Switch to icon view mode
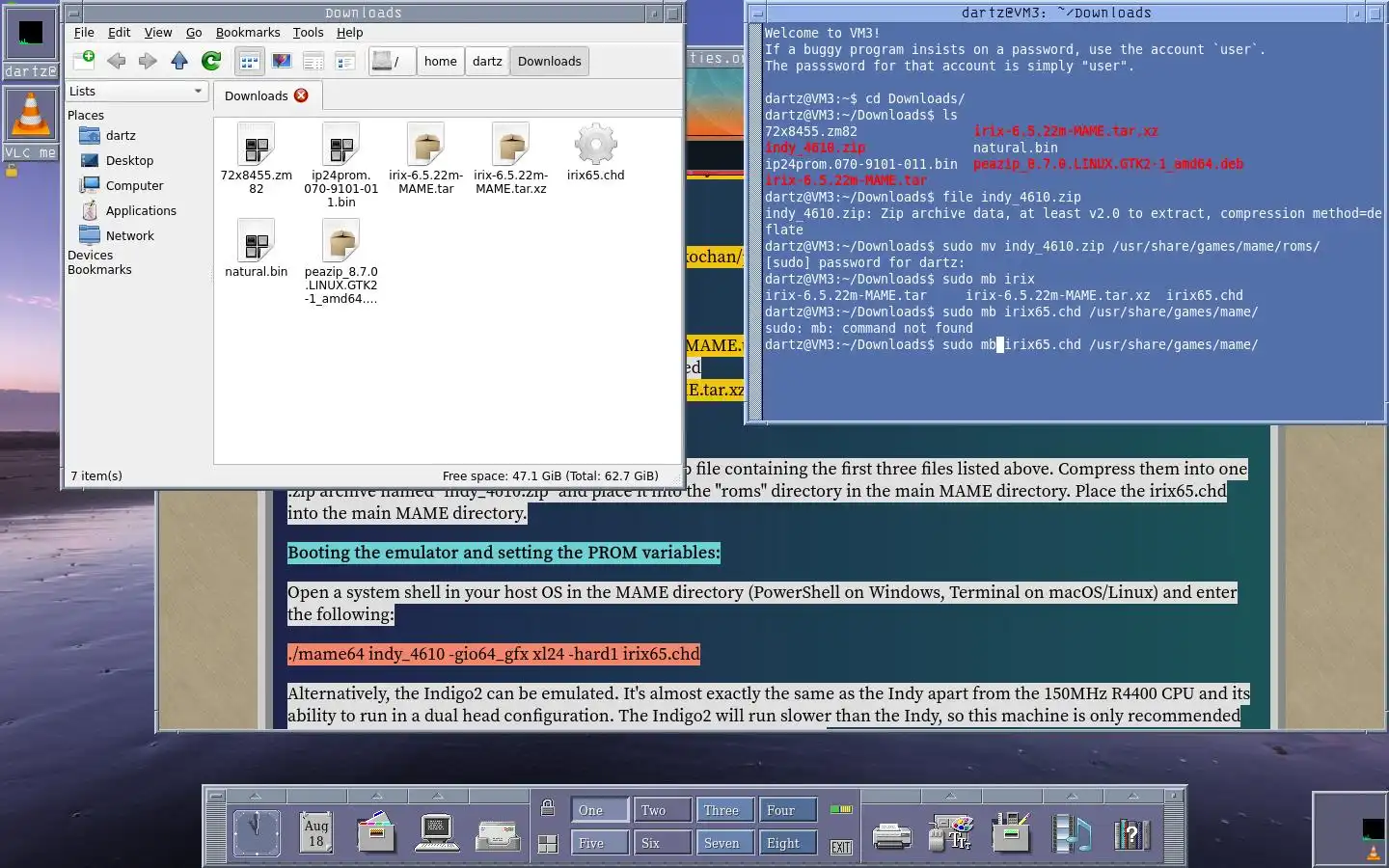Screen dimensions: 1389x868 click(249, 61)
